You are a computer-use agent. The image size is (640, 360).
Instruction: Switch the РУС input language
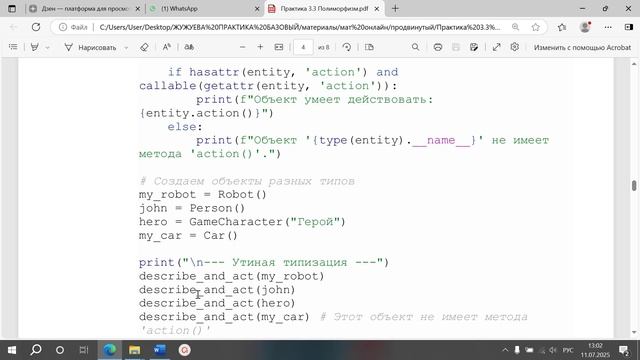tap(568, 350)
